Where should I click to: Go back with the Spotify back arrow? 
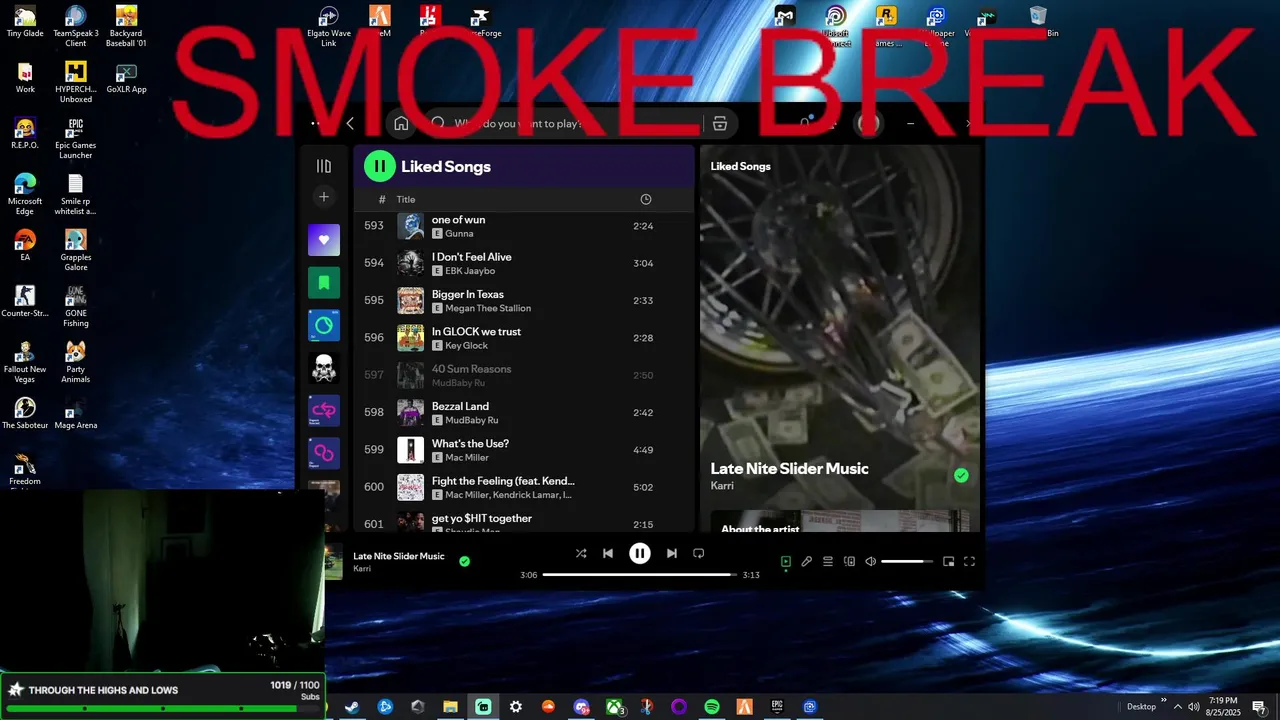350,123
